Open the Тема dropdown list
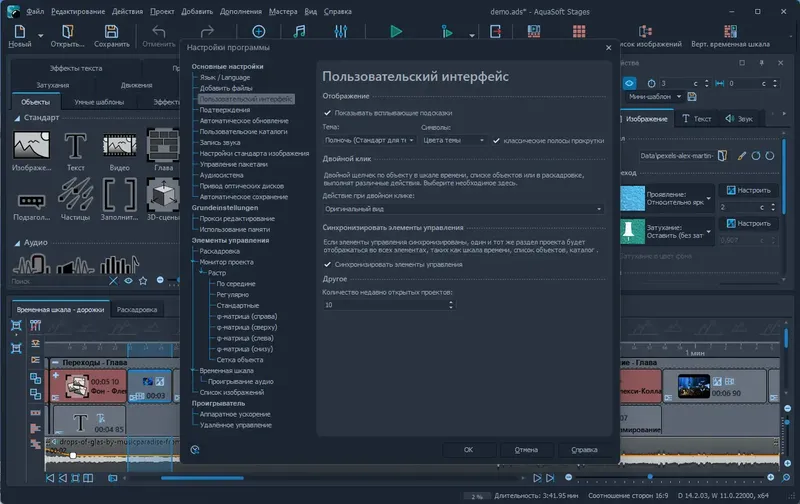The image size is (800, 504). [368, 140]
